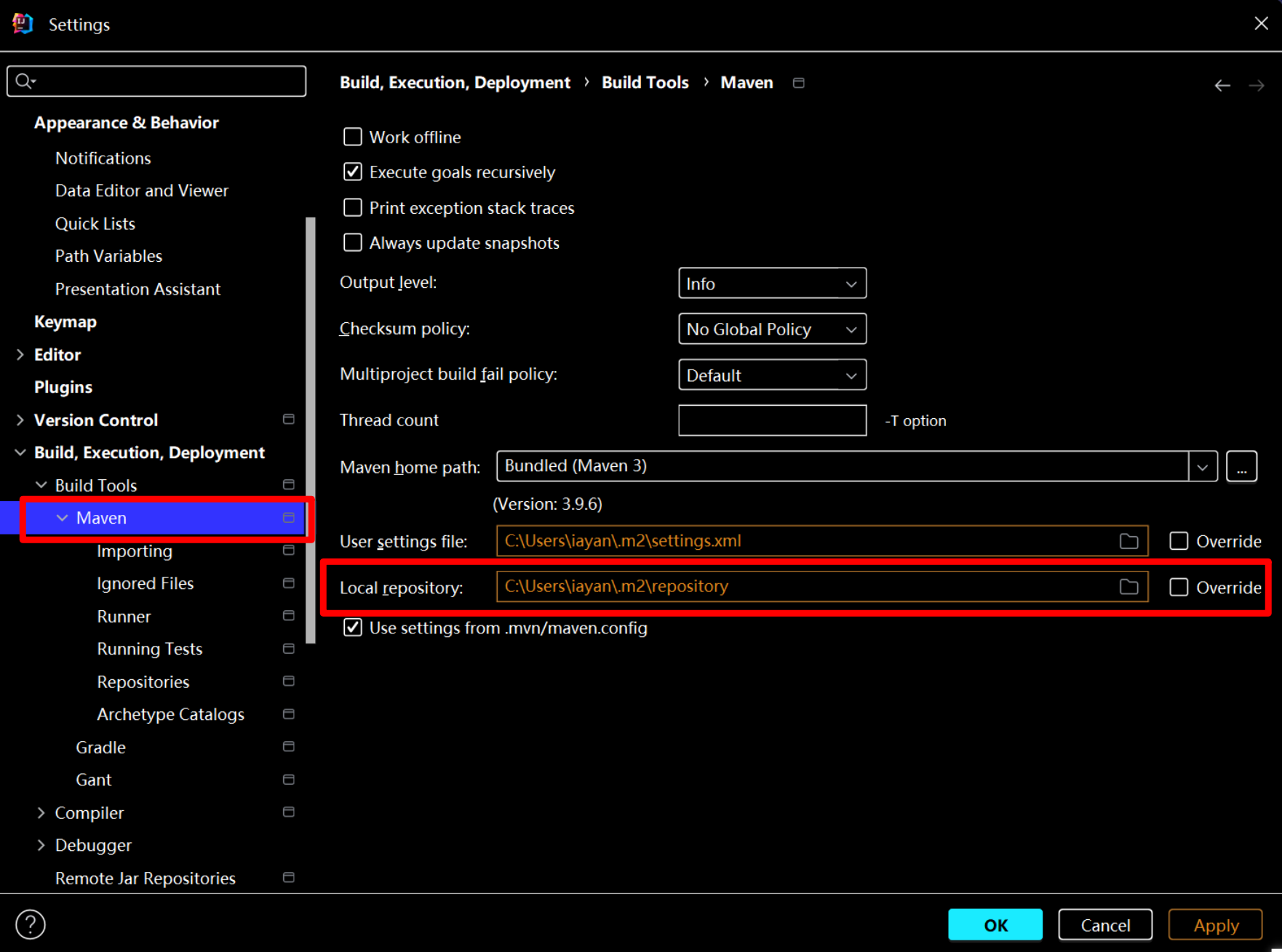Open Plugins settings page
The image size is (1282, 952).
(x=63, y=387)
